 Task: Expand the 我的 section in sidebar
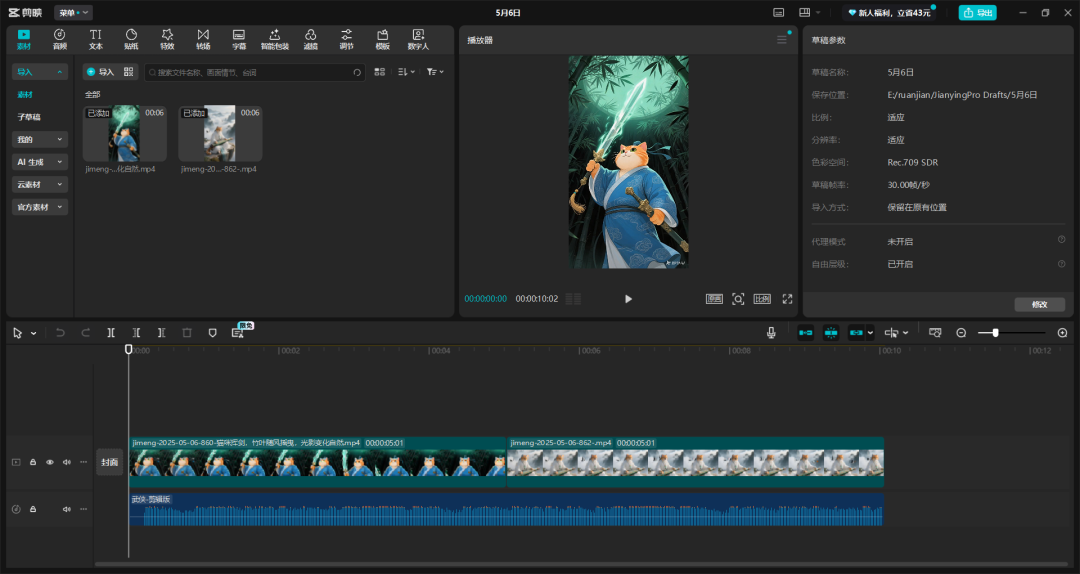(x=40, y=140)
